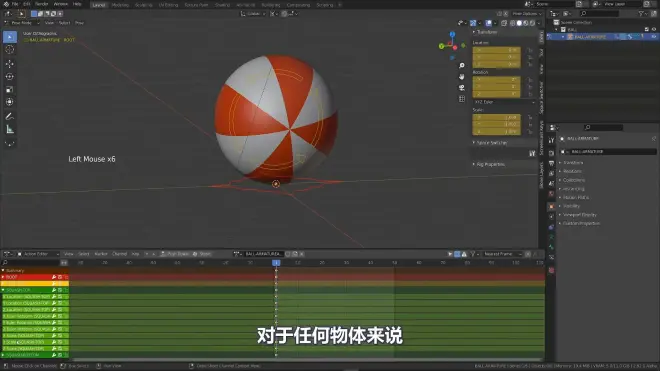Toggle viewport overlays button

[488, 23]
